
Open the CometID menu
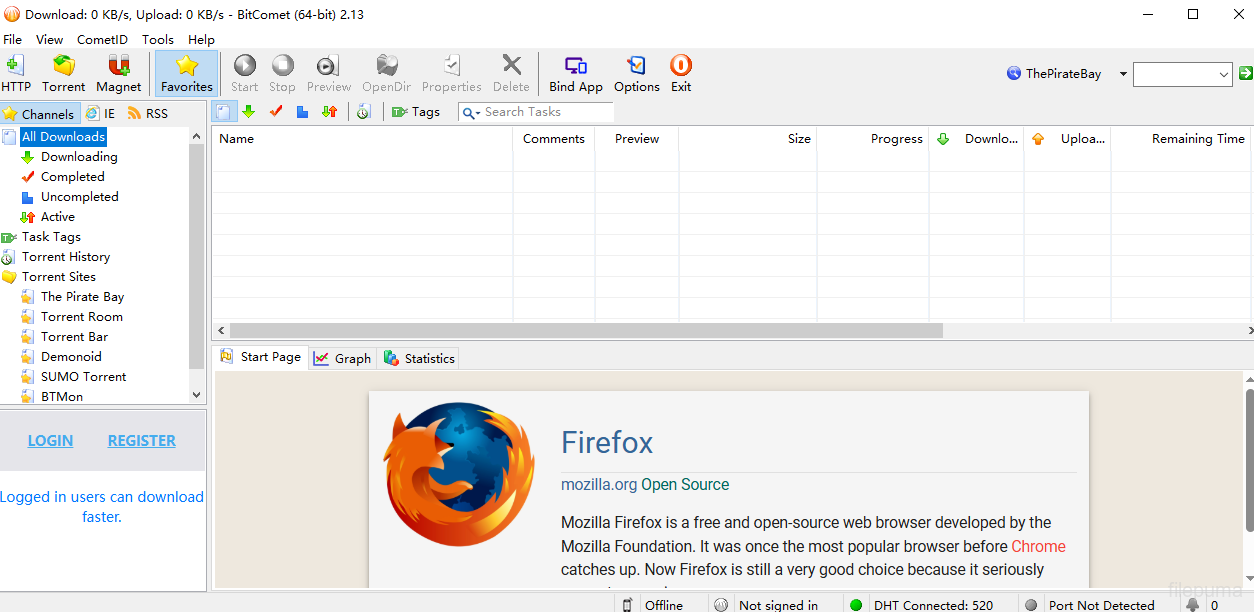tap(102, 40)
